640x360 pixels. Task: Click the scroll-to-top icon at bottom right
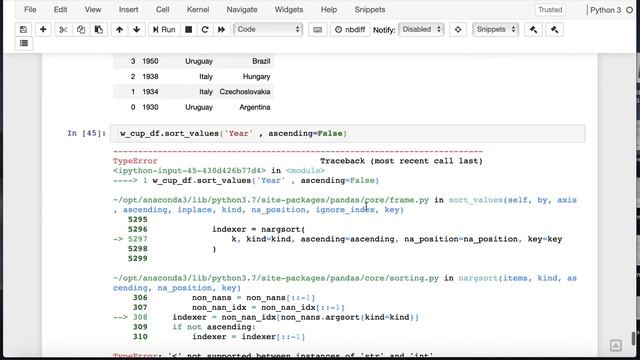click(616, 345)
